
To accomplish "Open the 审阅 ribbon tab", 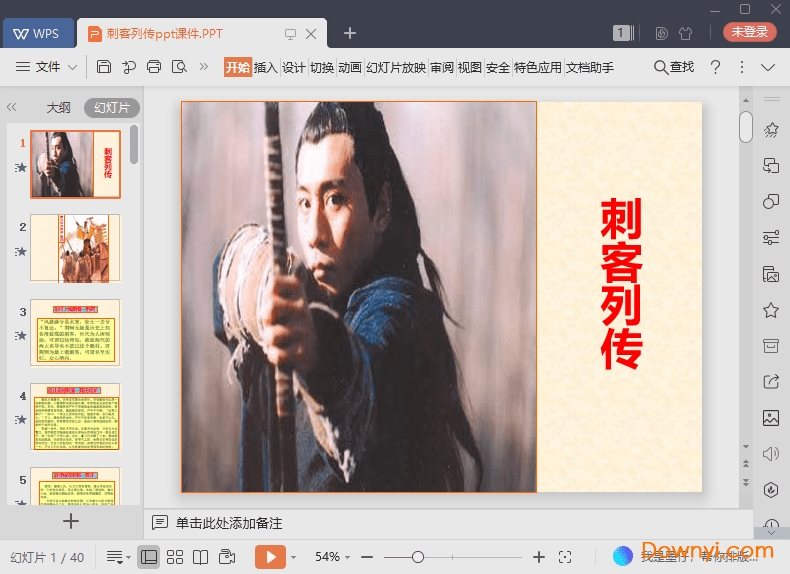I will (442, 67).
